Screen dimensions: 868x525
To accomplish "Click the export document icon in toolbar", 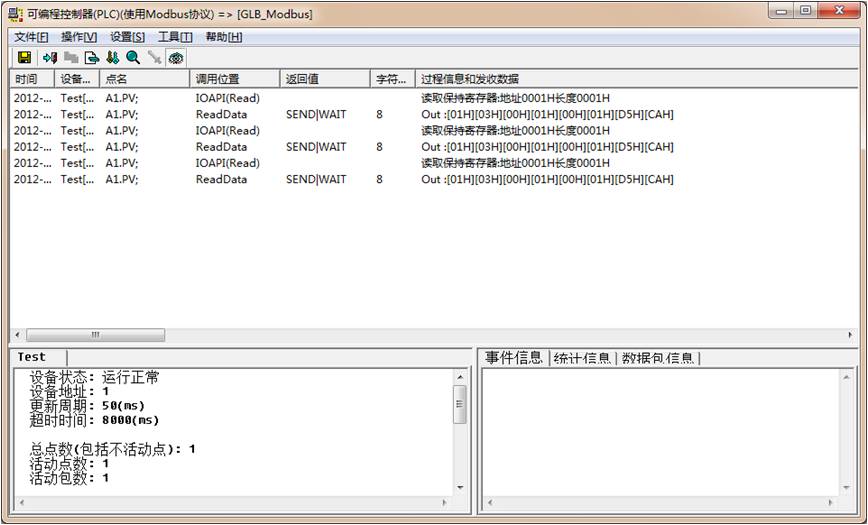I will pyautogui.click(x=91, y=58).
